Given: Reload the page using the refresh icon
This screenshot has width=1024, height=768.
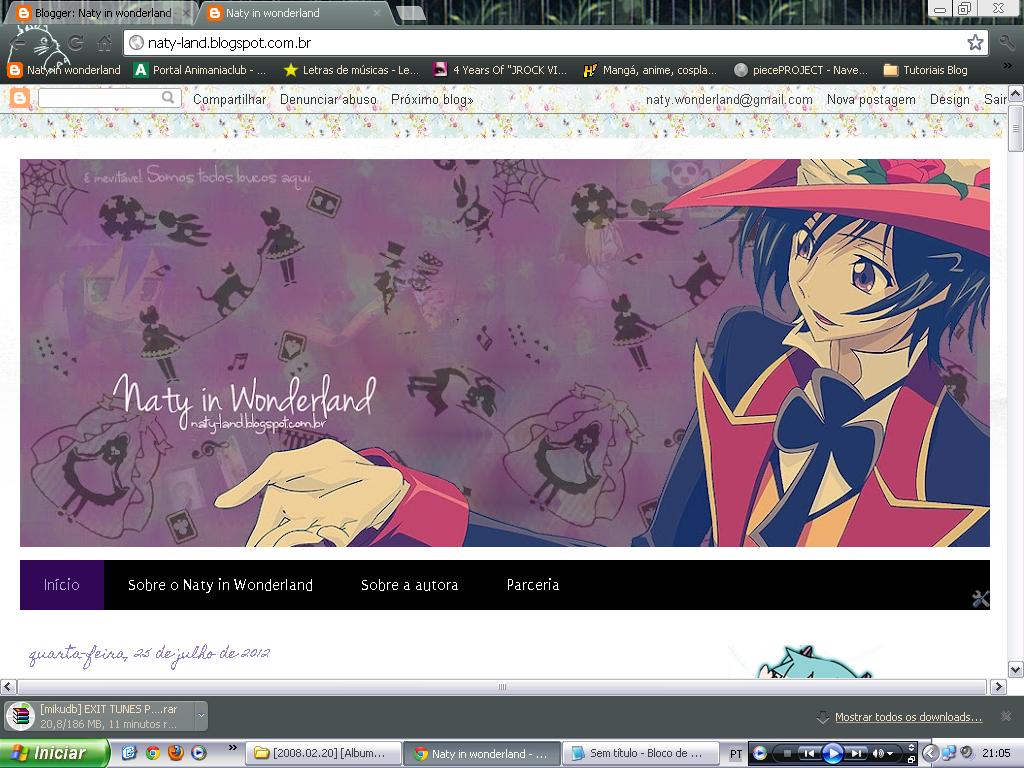Looking at the screenshot, I should [76, 43].
